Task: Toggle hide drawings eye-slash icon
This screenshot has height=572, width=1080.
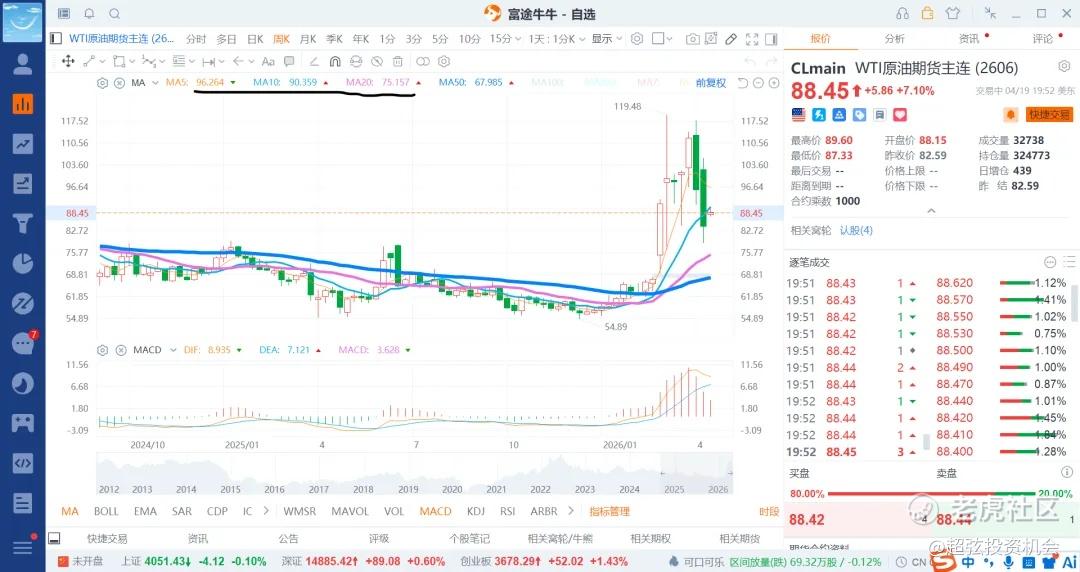Action: coord(377,61)
